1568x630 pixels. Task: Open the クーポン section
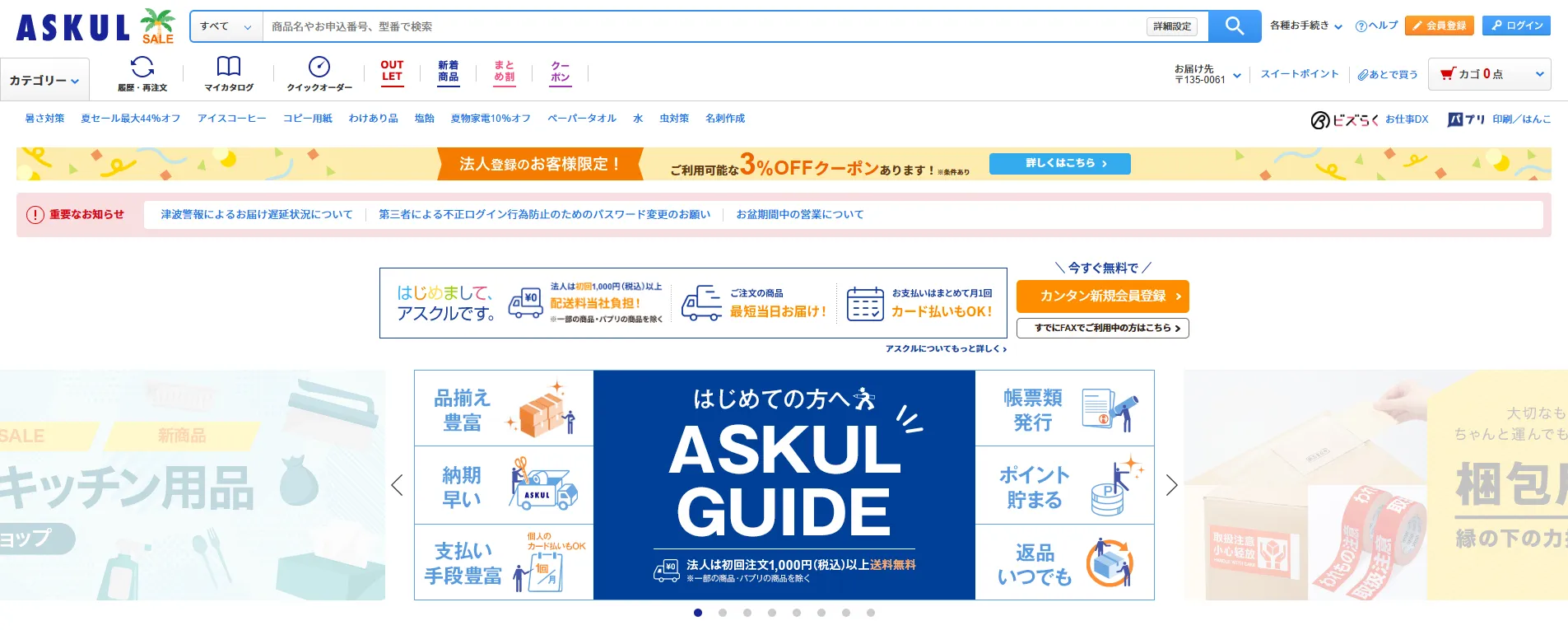tap(561, 72)
